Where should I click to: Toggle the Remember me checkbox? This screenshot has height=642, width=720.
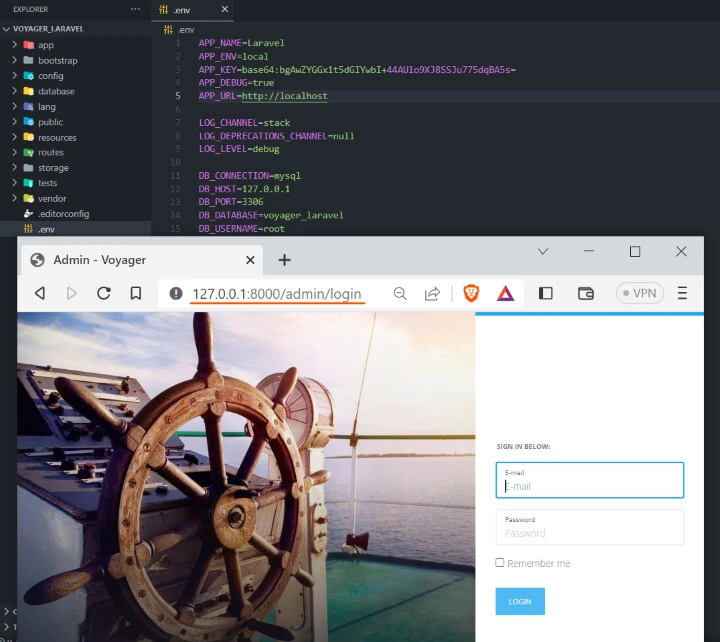(x=500, y=563)
